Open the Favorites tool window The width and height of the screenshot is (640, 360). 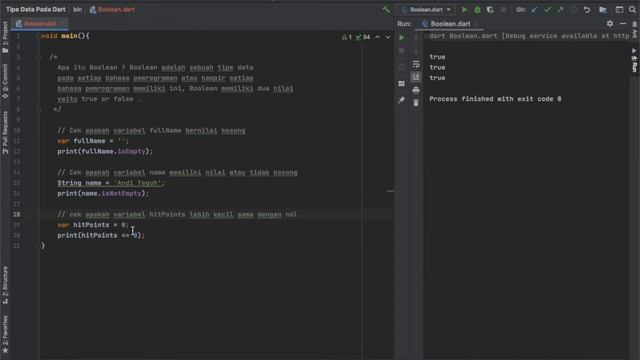pyautogui.click(x=5, y=334)
